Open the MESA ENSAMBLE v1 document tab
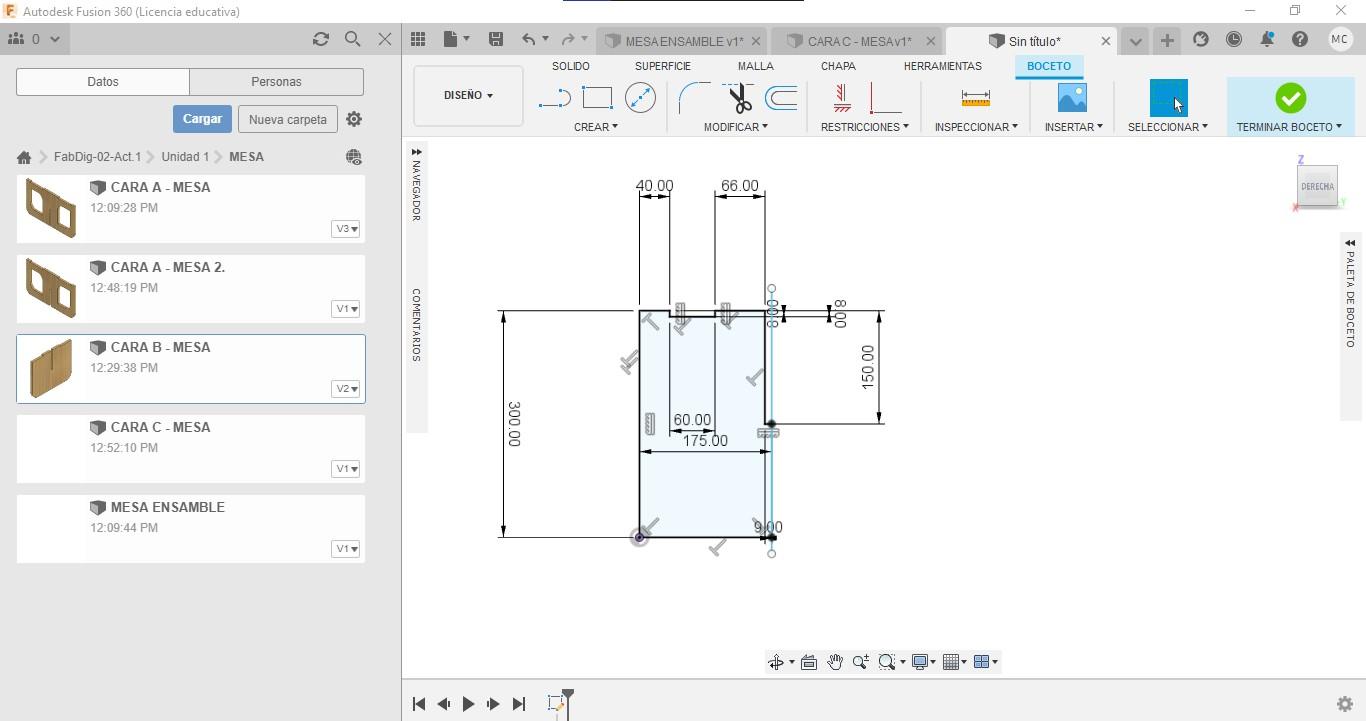Viewport: 1366px width, 721px height. pos(683,41)
